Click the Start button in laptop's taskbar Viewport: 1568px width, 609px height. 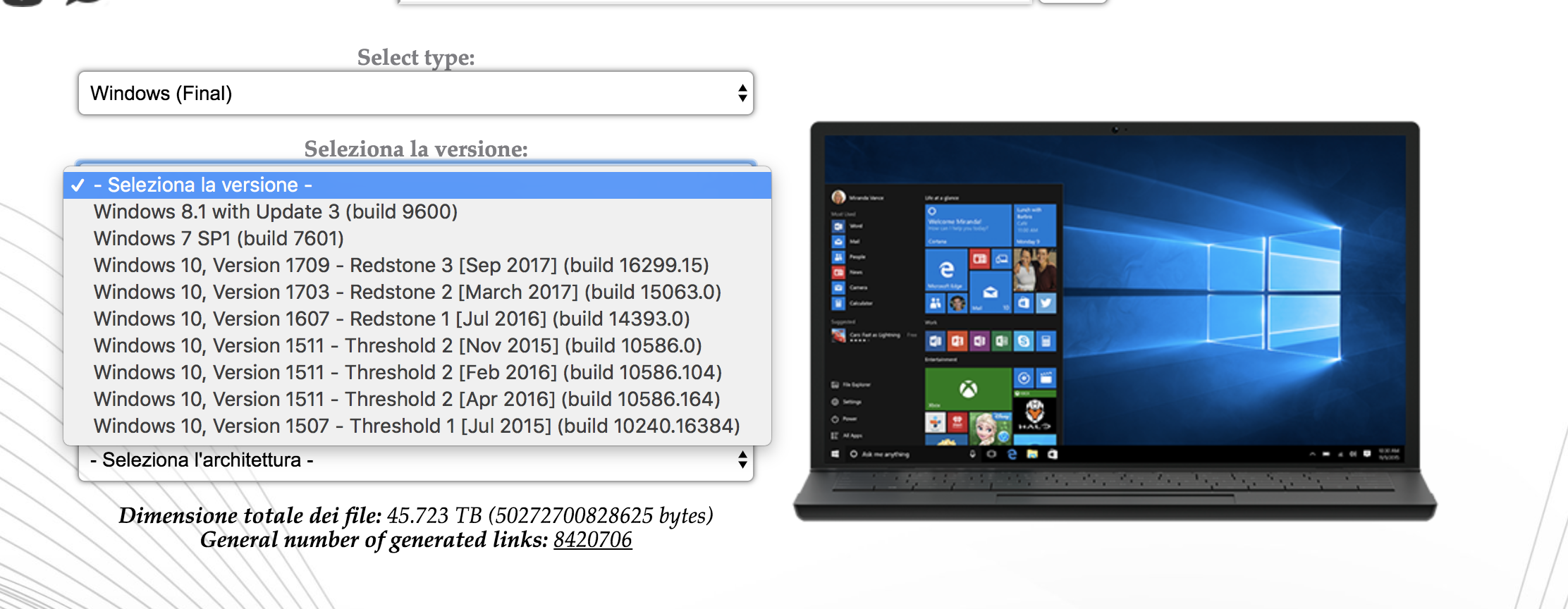tap(835, 455)
